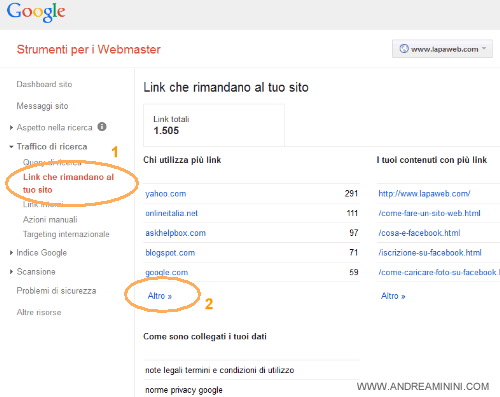Expand Scansione section arrow
500x397 pixels.
point(11,272)
